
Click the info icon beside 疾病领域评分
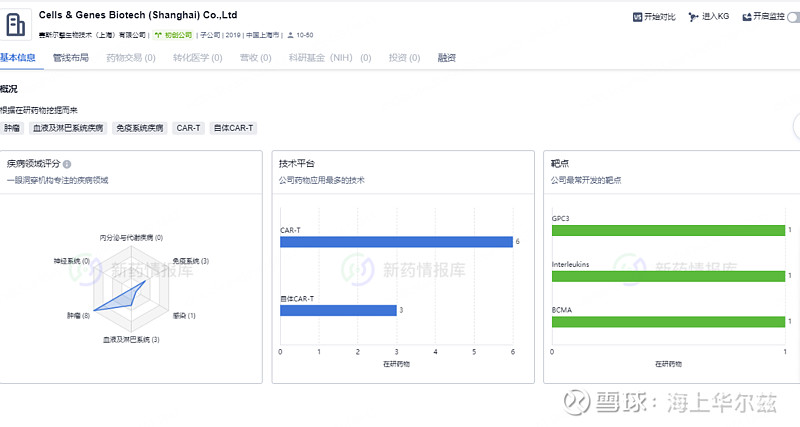pos(67,164)
